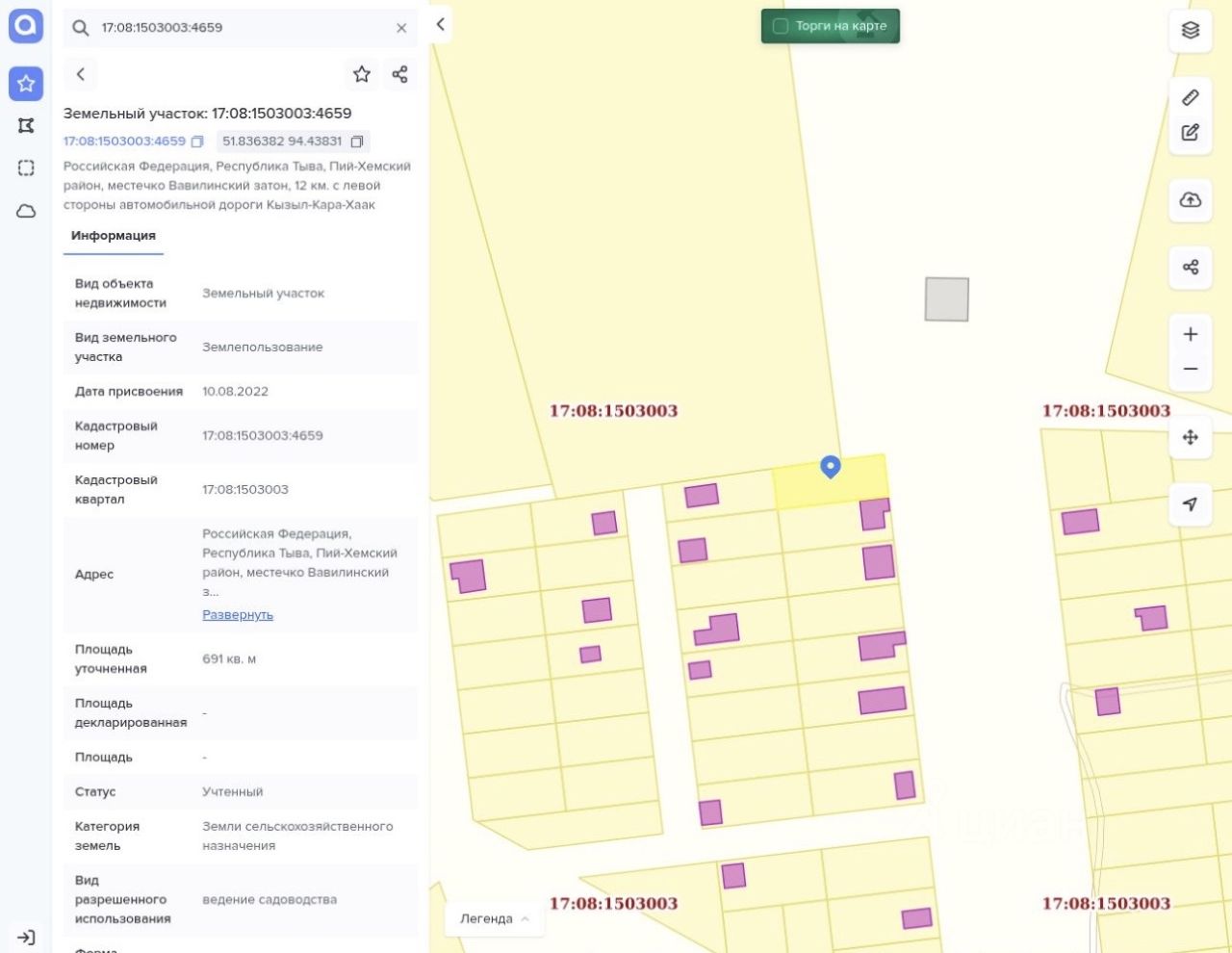Click the 691 кв. м area value
This screenshot has width=1232, height=953.
pos(229,659)
